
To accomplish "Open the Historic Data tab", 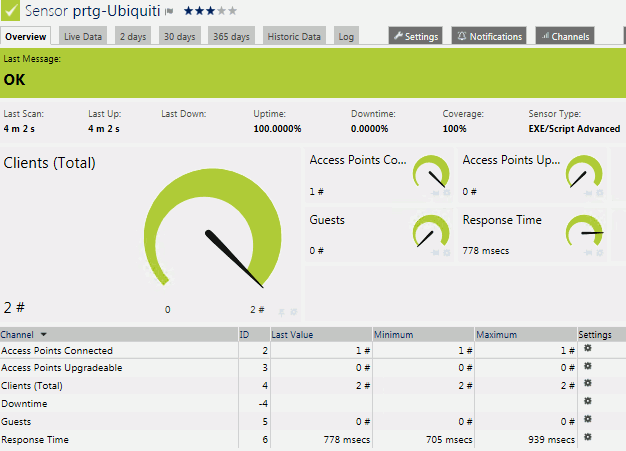I will [294, 36].
